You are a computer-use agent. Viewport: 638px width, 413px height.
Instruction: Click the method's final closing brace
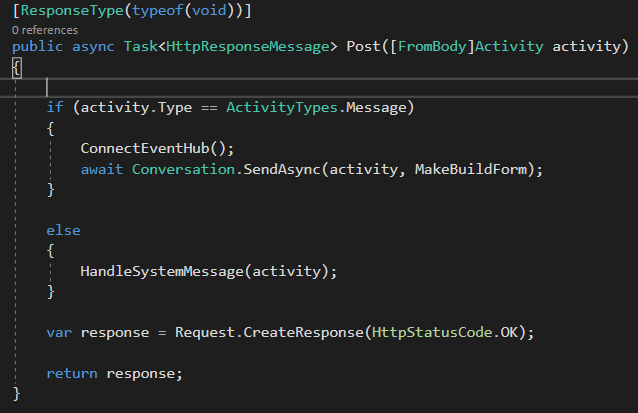[x=17, y=394]
